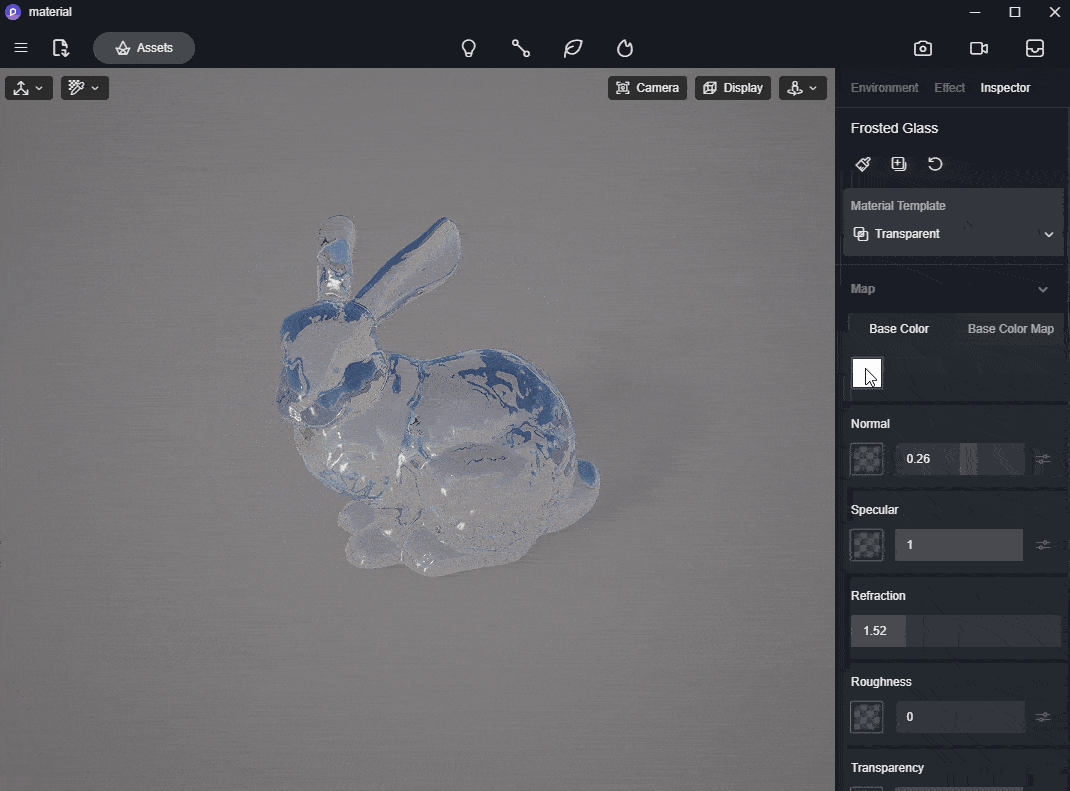Open the Material Template Transparent dropdown
This screenshot has height=791, width=1070.
point(953,234)
